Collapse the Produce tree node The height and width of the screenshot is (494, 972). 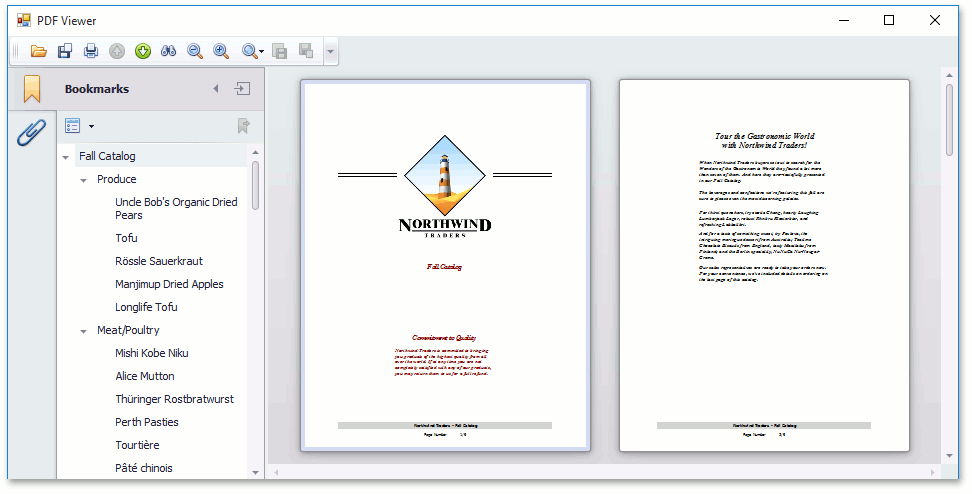click(84, 180)
